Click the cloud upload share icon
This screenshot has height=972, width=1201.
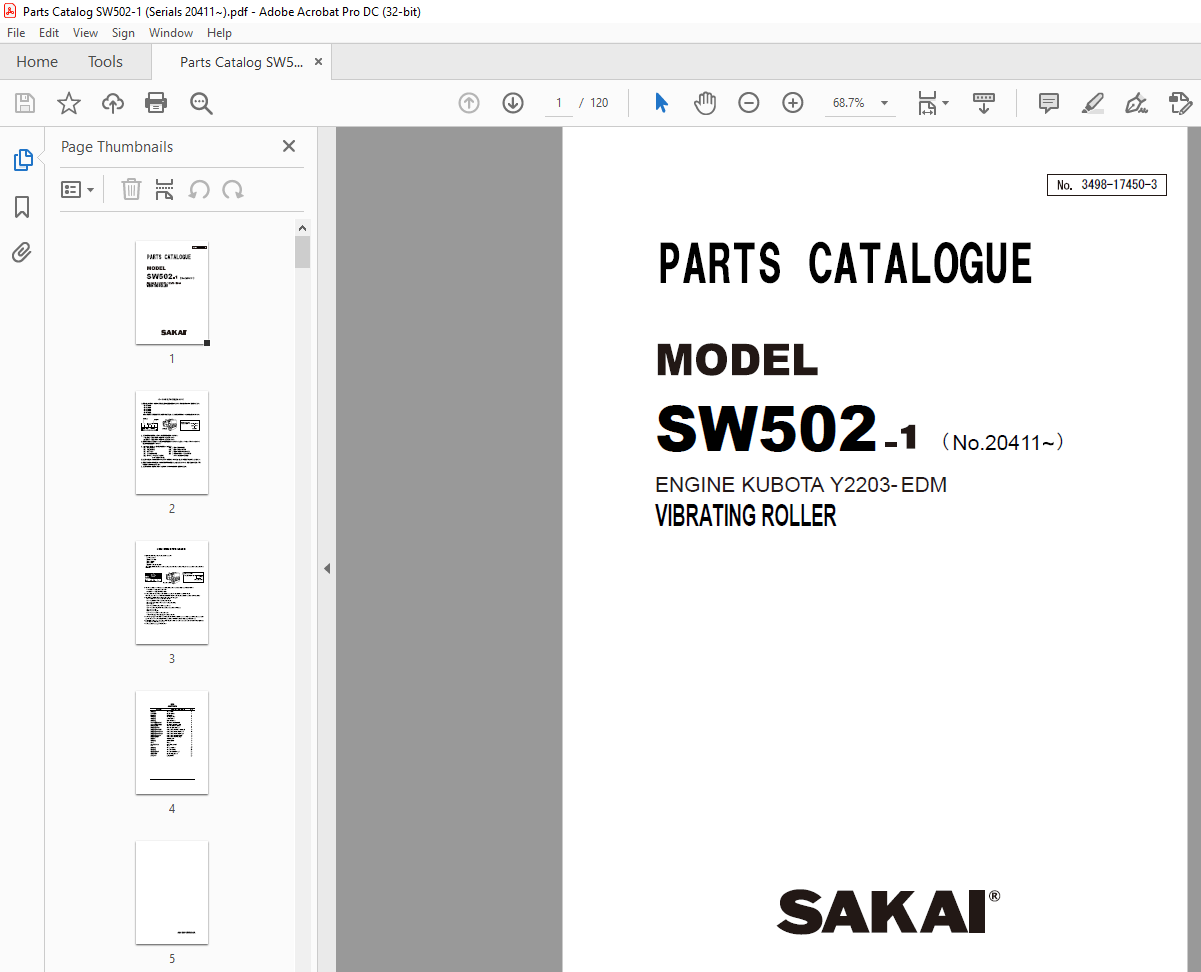pos(113,103)
